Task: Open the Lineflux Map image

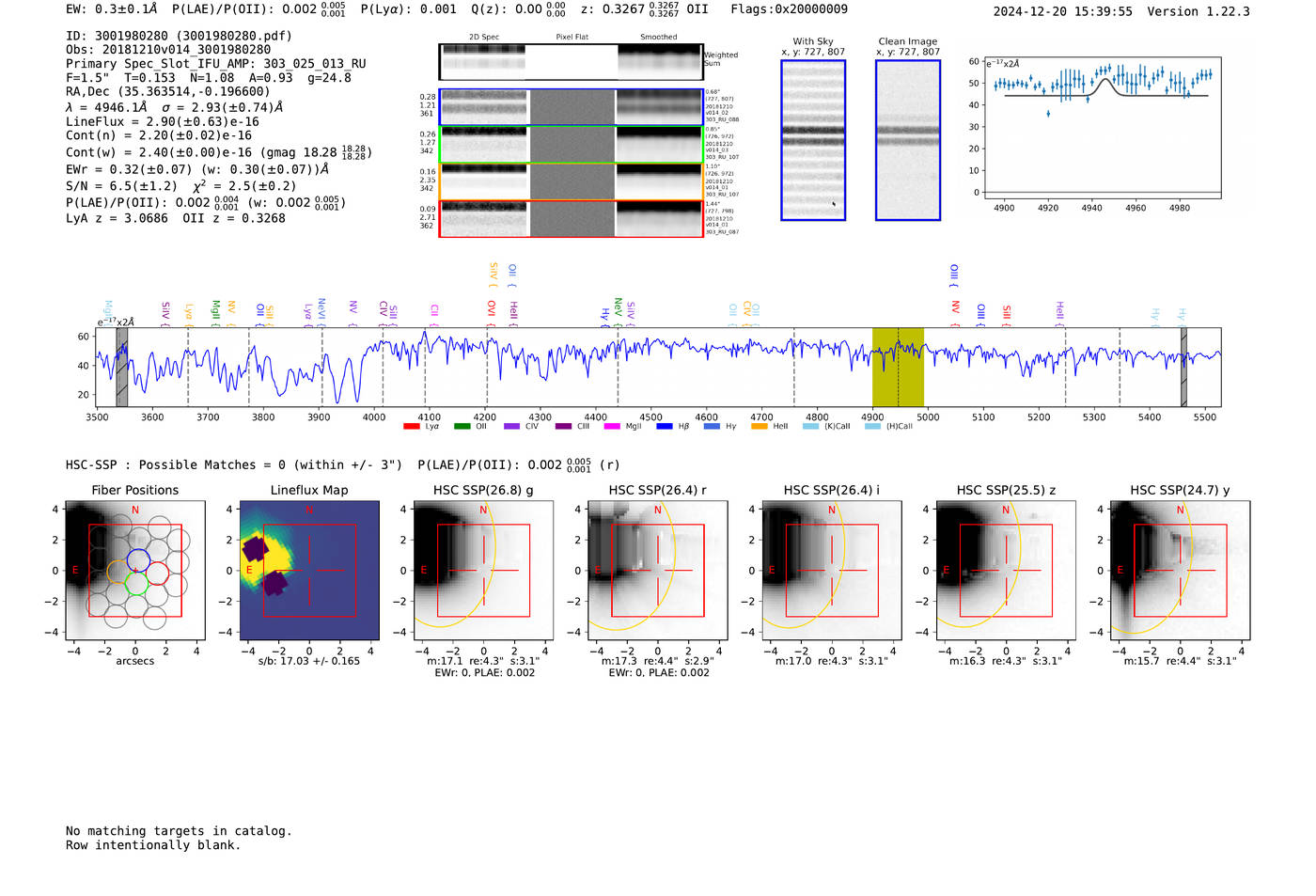Action: 309,571
